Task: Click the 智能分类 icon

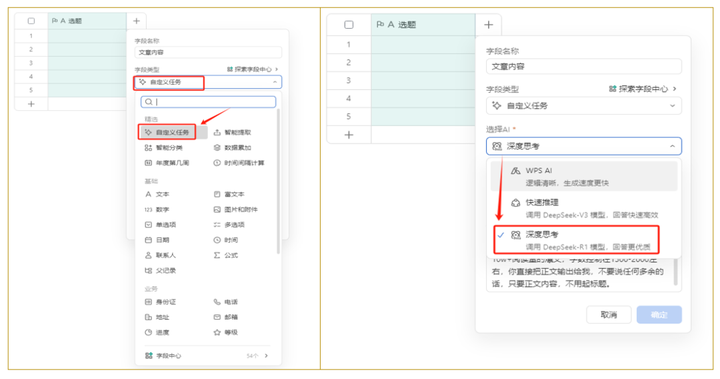Action: [148, 147]
